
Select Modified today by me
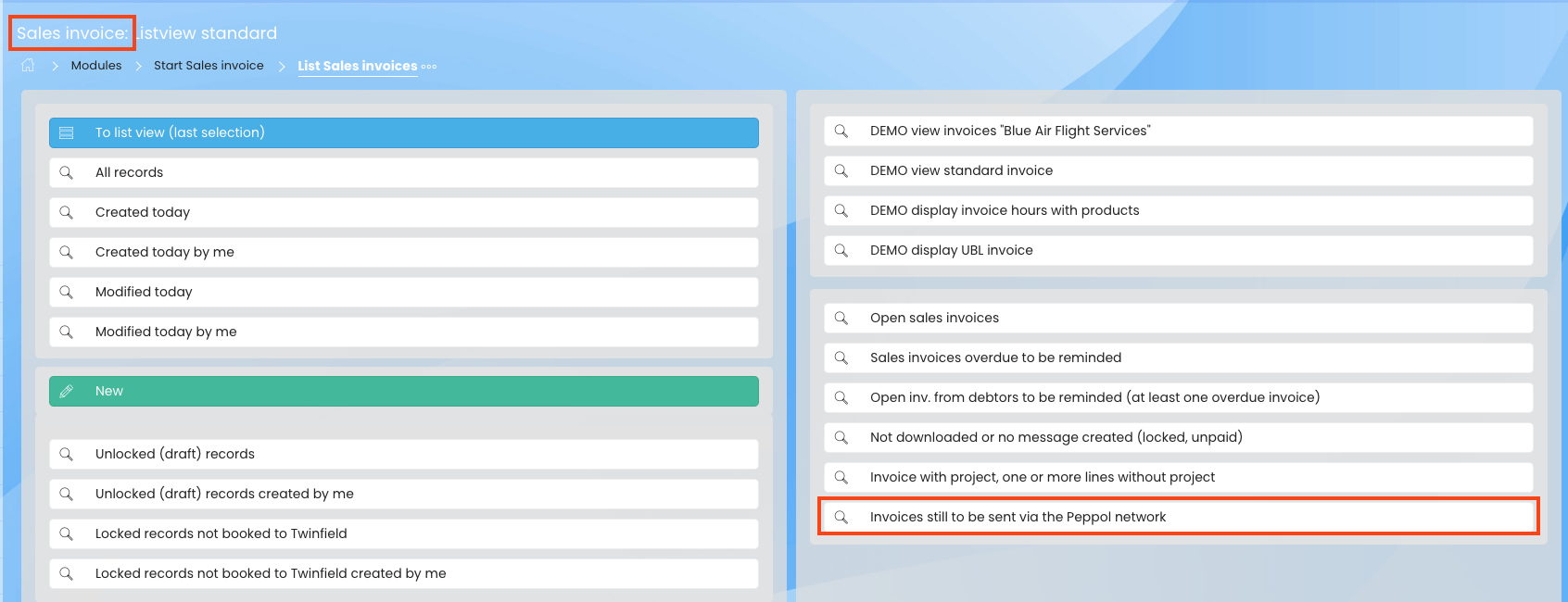(404, 332)
